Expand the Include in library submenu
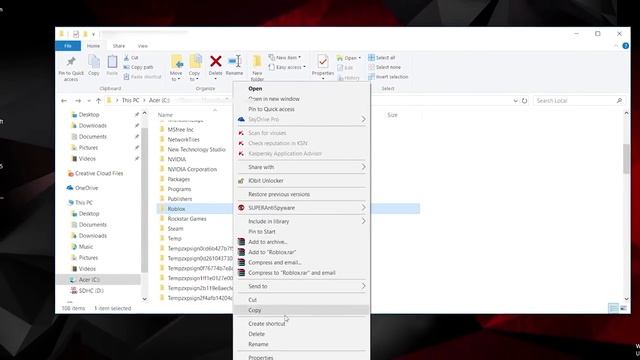The height and width of the screenshot is (360, 640). [x=301, y=221]
